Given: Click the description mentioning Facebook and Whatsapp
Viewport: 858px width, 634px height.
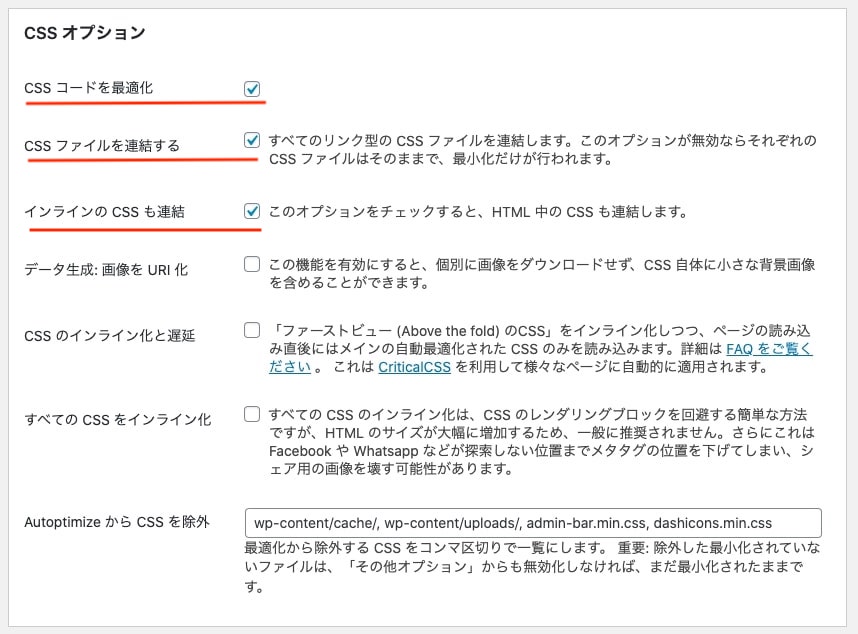Looking at the screenshot, I should point(540,441).
